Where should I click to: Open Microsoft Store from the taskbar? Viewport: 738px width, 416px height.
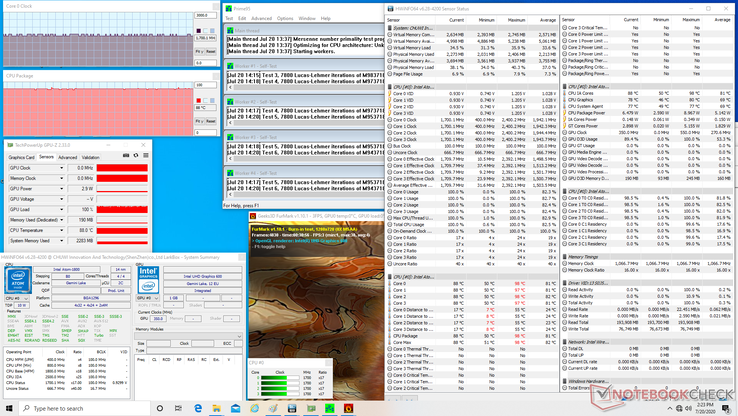click(236, 408)
